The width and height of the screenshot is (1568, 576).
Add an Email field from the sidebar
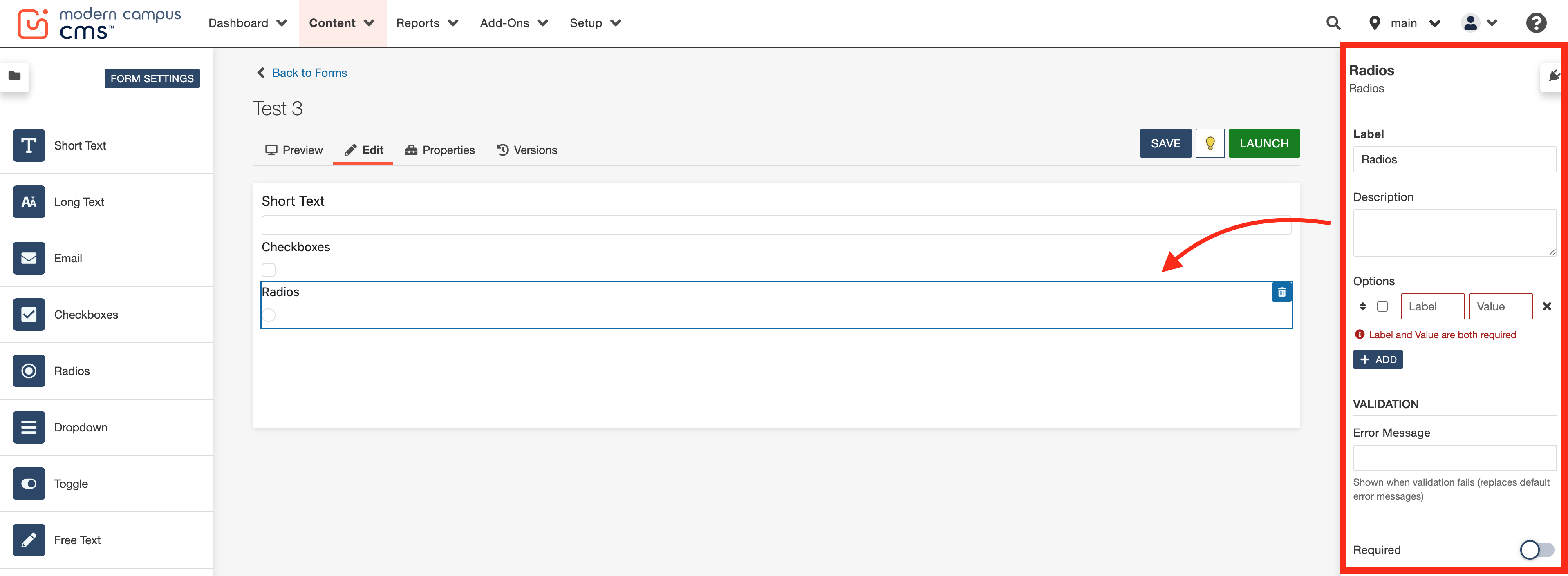coord(67,258)
